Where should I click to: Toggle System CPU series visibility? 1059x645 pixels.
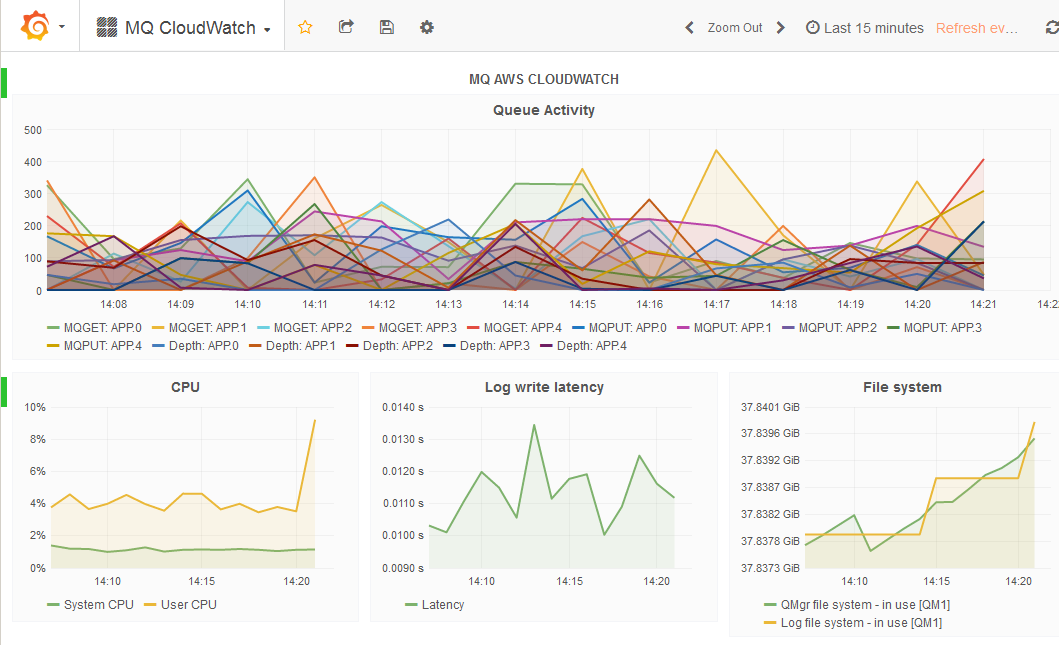[98, 605]
